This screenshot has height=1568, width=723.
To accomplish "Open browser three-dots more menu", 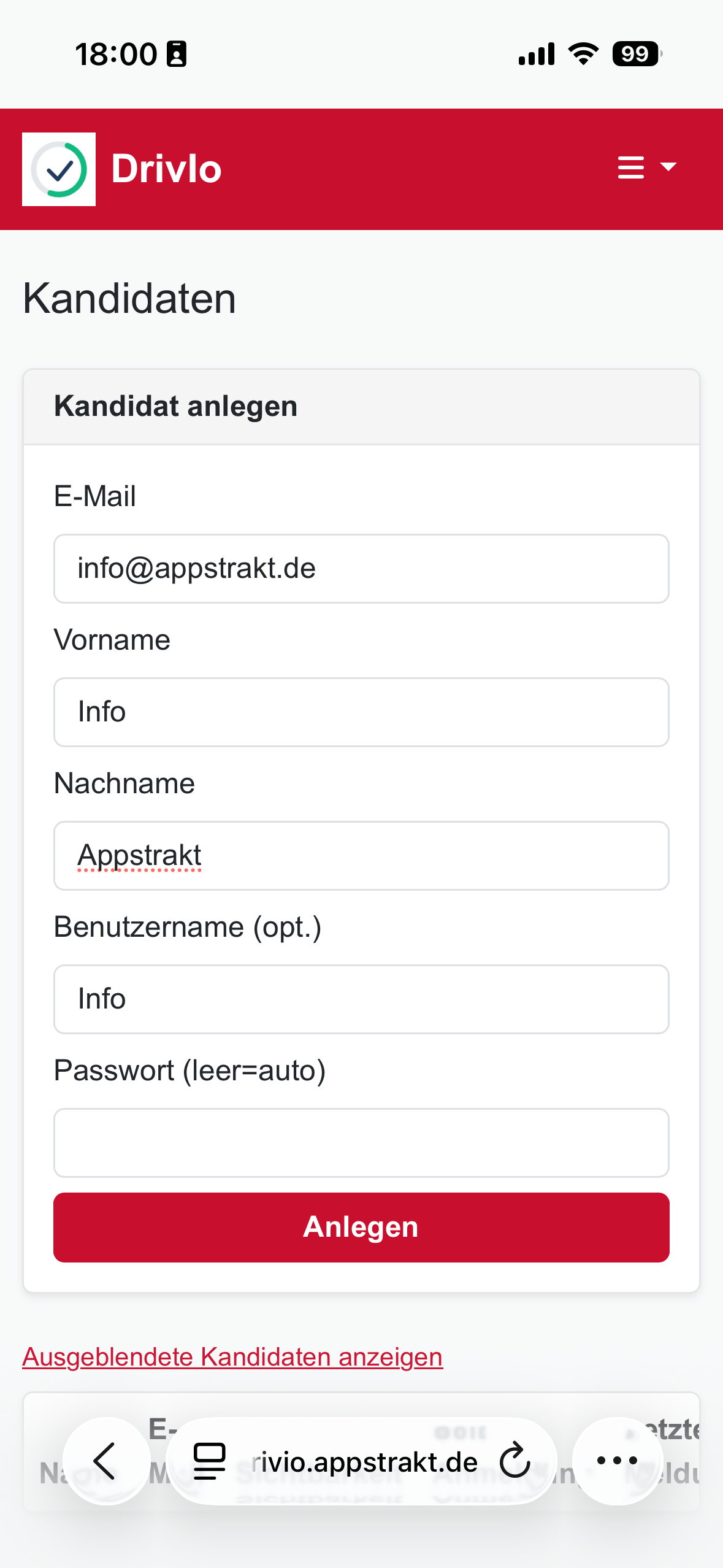I will (x=617, y=1461).
